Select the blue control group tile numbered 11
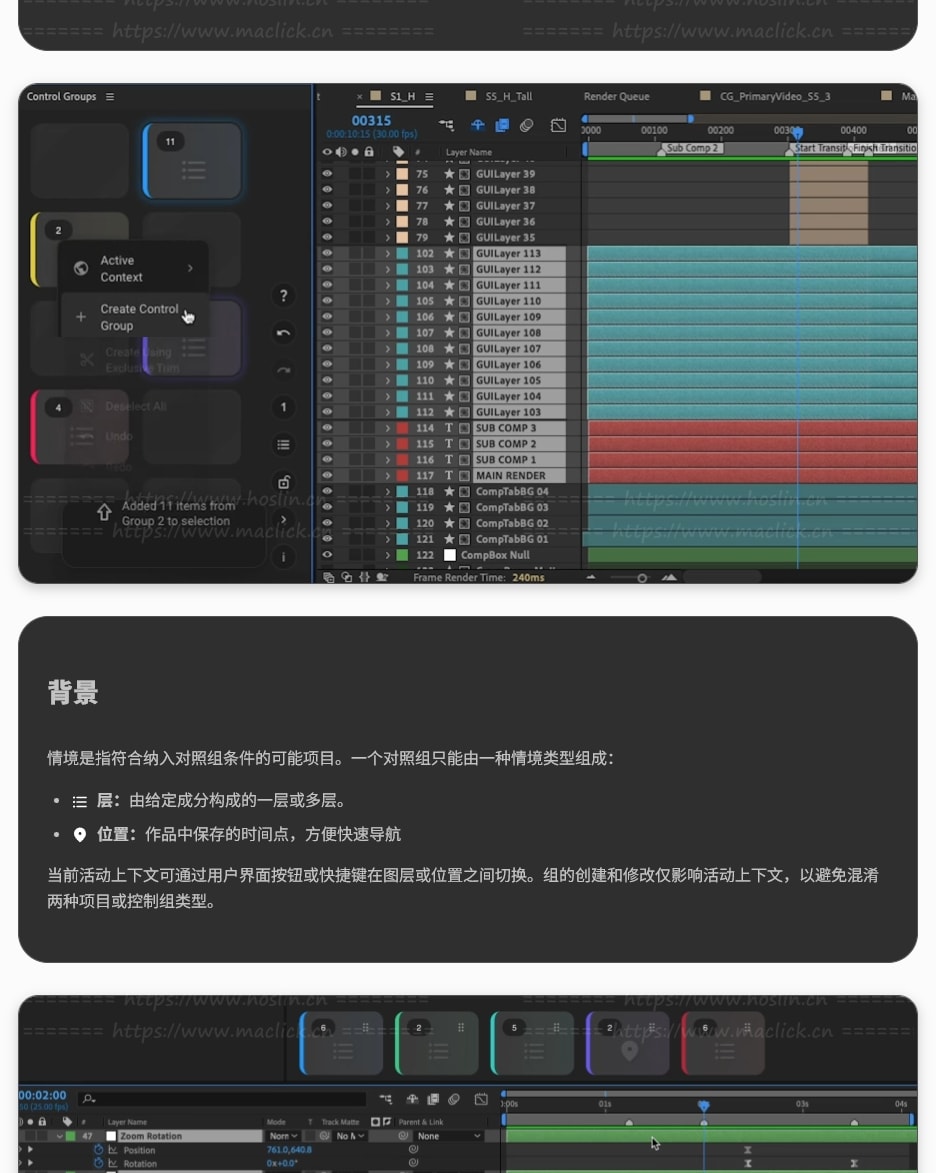 coord(192,161)
